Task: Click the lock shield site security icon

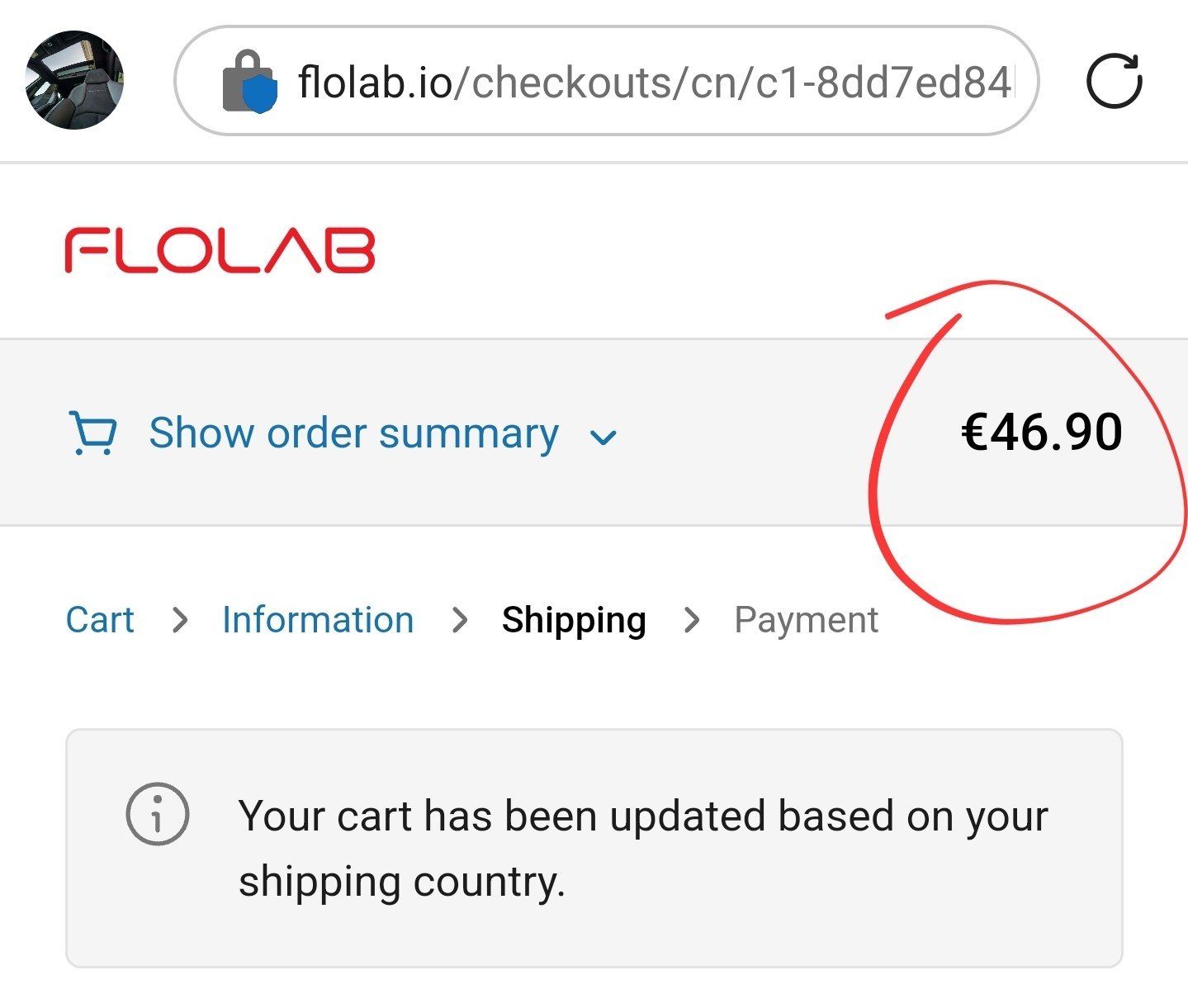Action: pos(249,82)
